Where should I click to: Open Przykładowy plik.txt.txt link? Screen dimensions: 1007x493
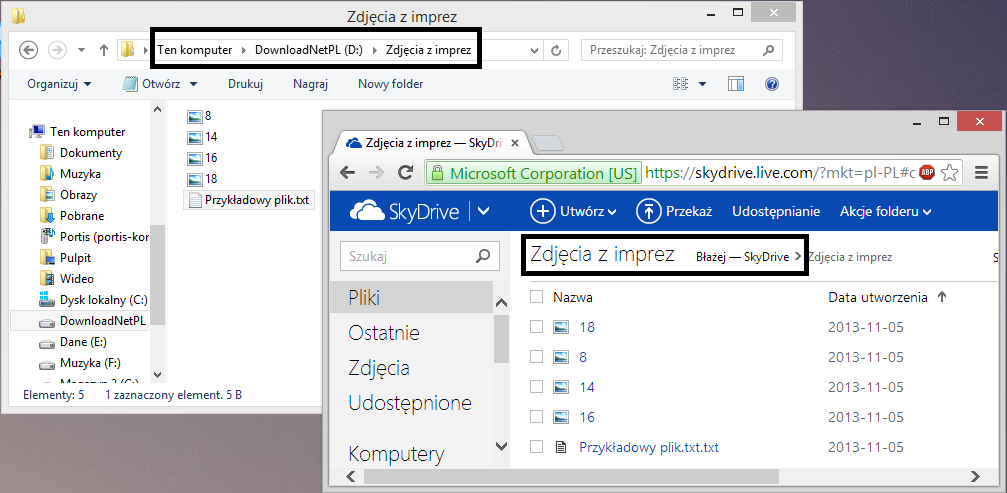pos(649,447)
